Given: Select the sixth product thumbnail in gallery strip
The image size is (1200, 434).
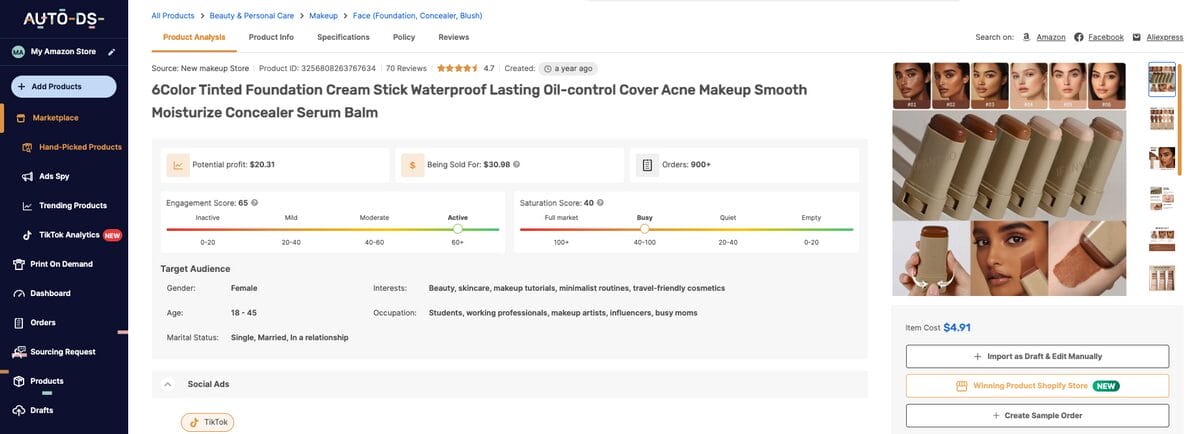Looking at the screenshot, I should (1162, 277).
